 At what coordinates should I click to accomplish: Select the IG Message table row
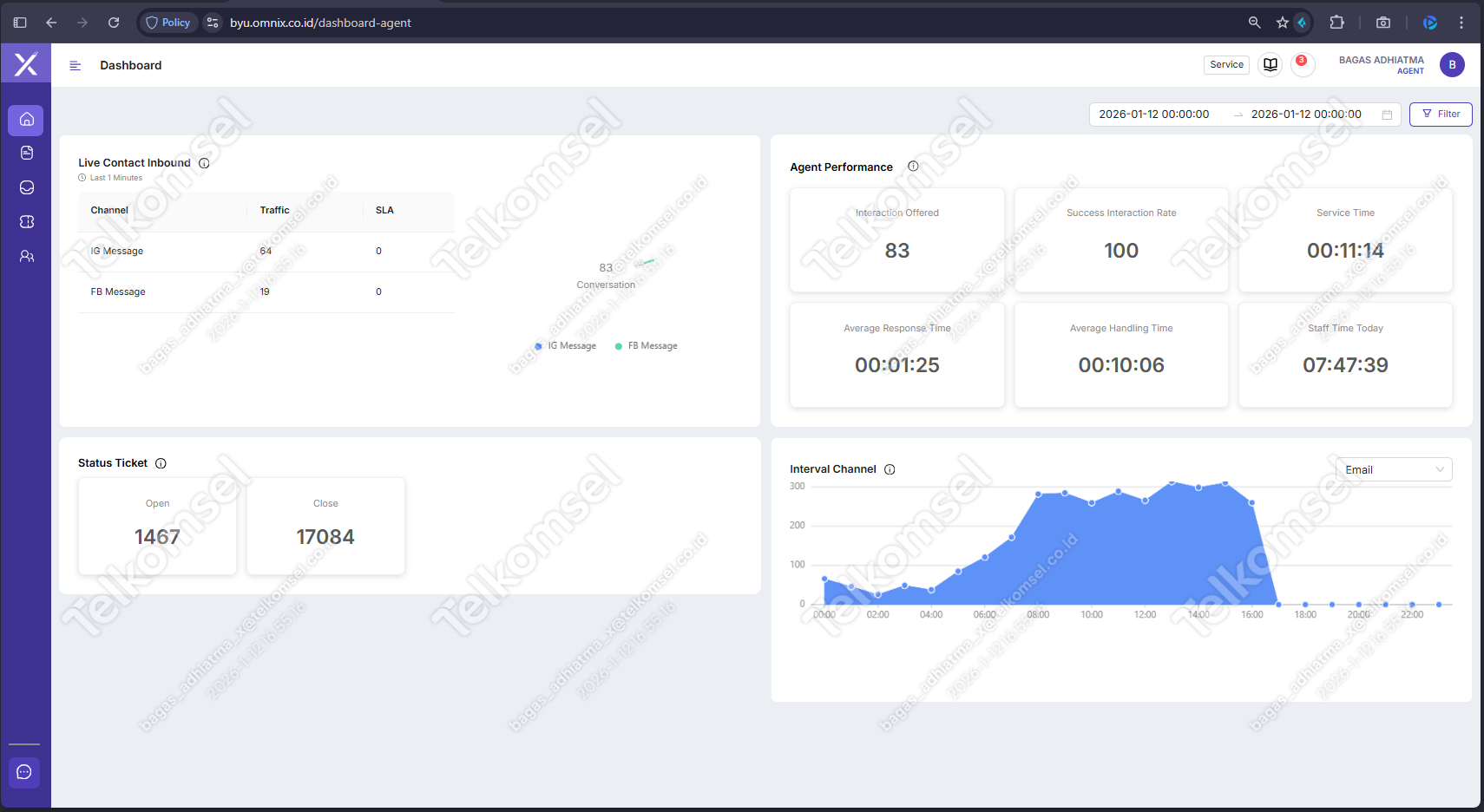tap(266, 252)
